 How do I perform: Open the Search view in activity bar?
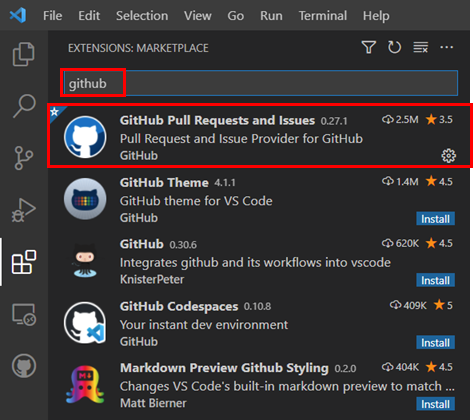click(24, 106)
